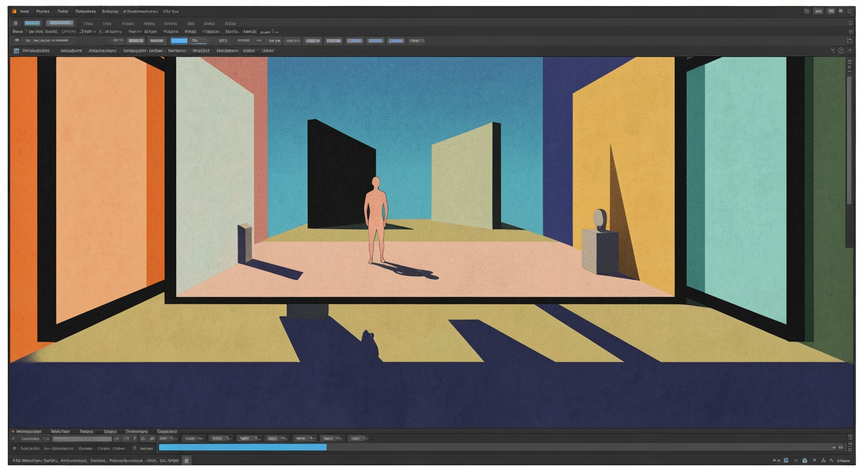Screen dimensions: 864x471
Task: Click the blue square panel icon beside document tabs
Action: point(17,51)
